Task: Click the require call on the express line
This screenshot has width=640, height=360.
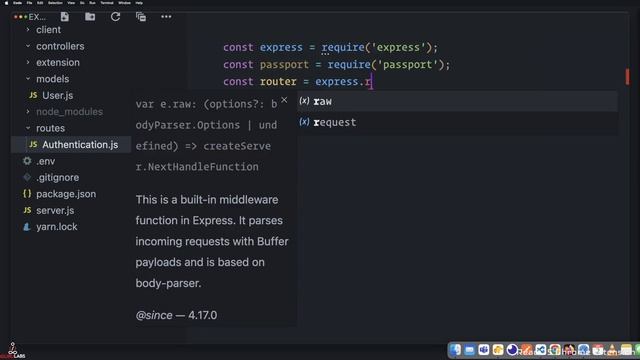Action: 343,47
